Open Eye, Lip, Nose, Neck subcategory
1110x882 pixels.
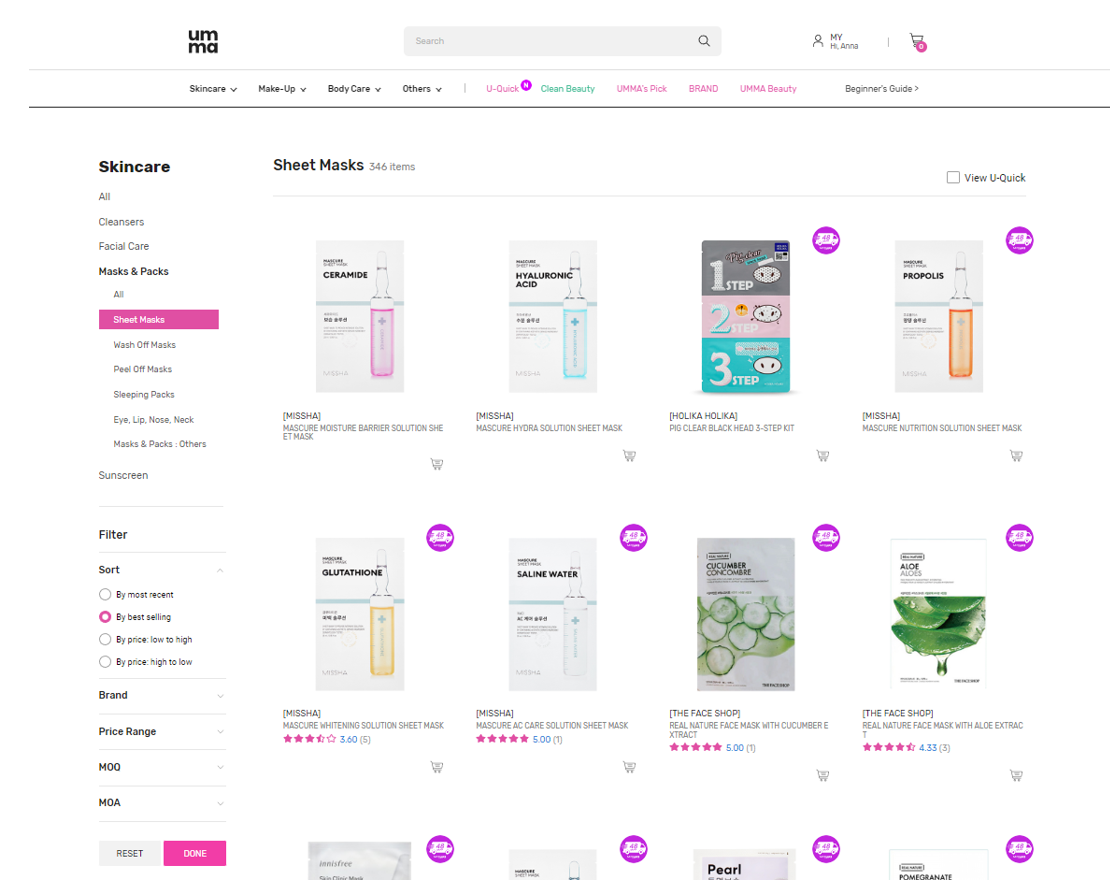[x=154, y=420]
